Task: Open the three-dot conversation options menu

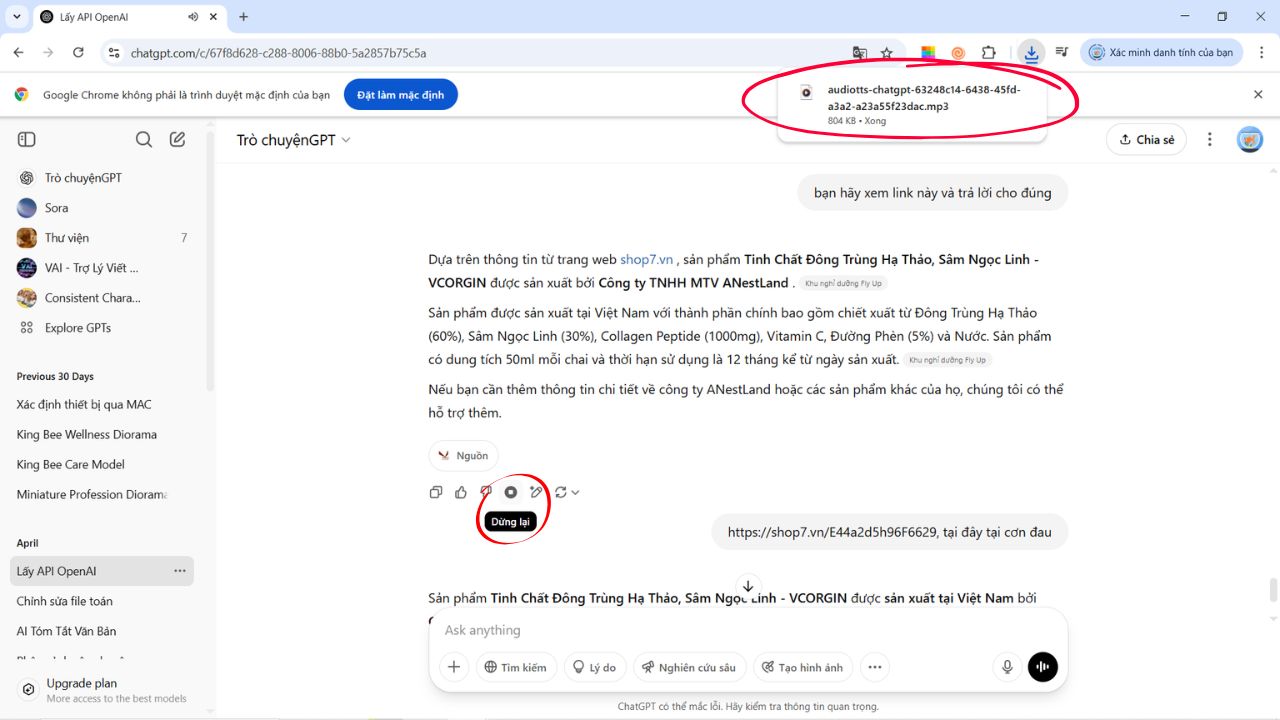Action: coord(1210,140)
